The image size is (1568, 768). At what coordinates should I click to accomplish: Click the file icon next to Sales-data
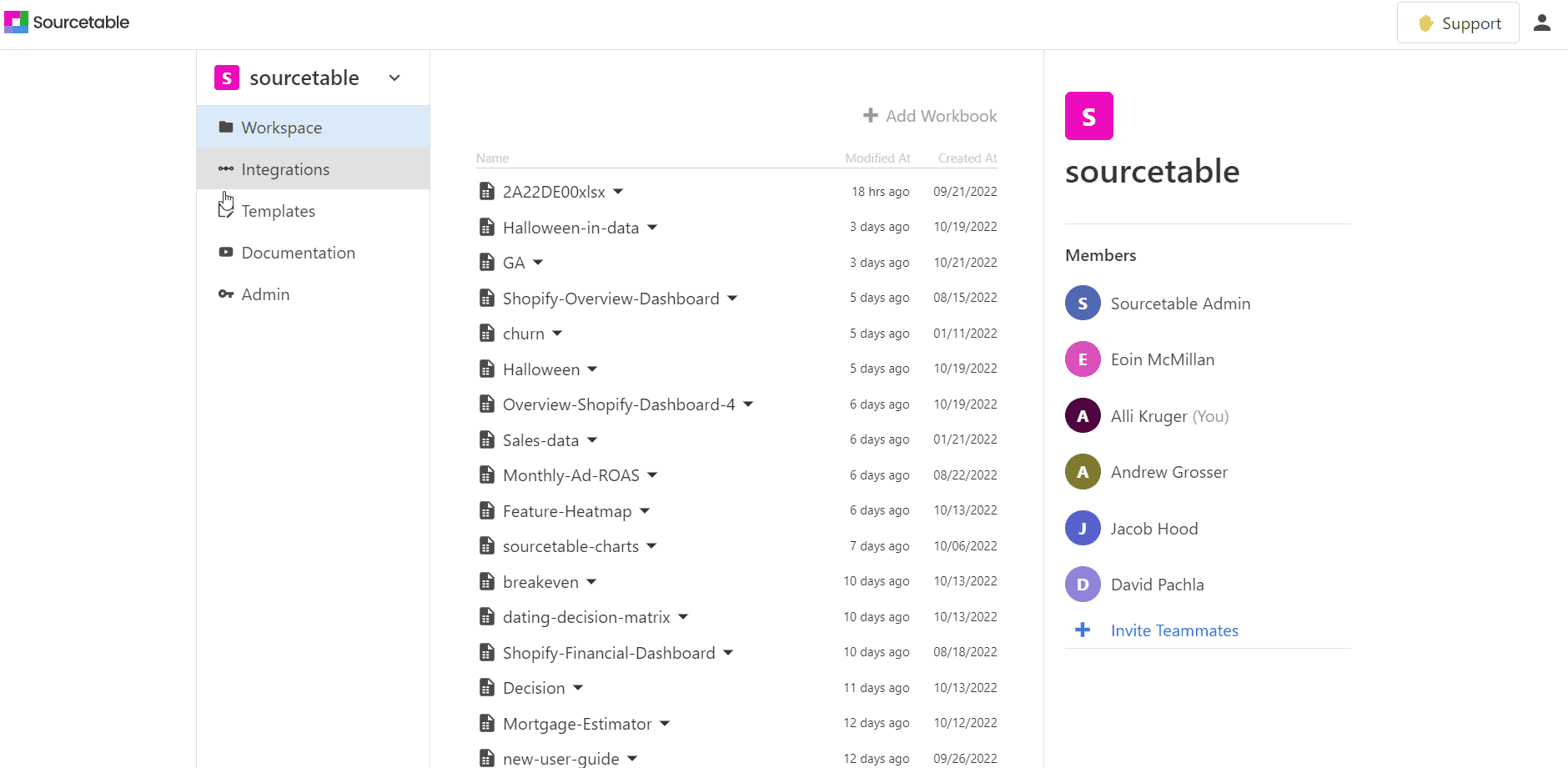click(x=487, y=439)
